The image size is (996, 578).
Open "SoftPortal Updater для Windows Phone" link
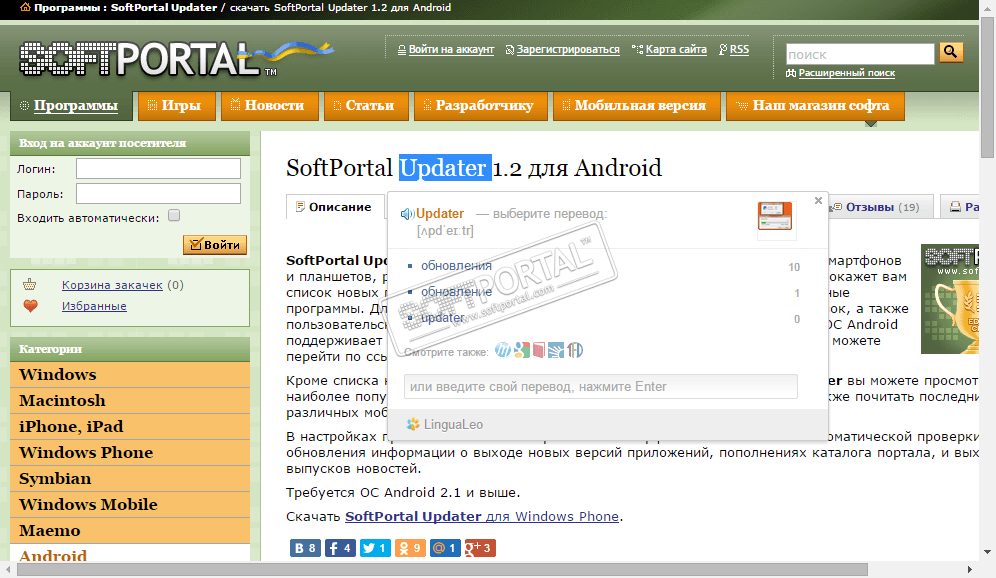pos(481,516)
